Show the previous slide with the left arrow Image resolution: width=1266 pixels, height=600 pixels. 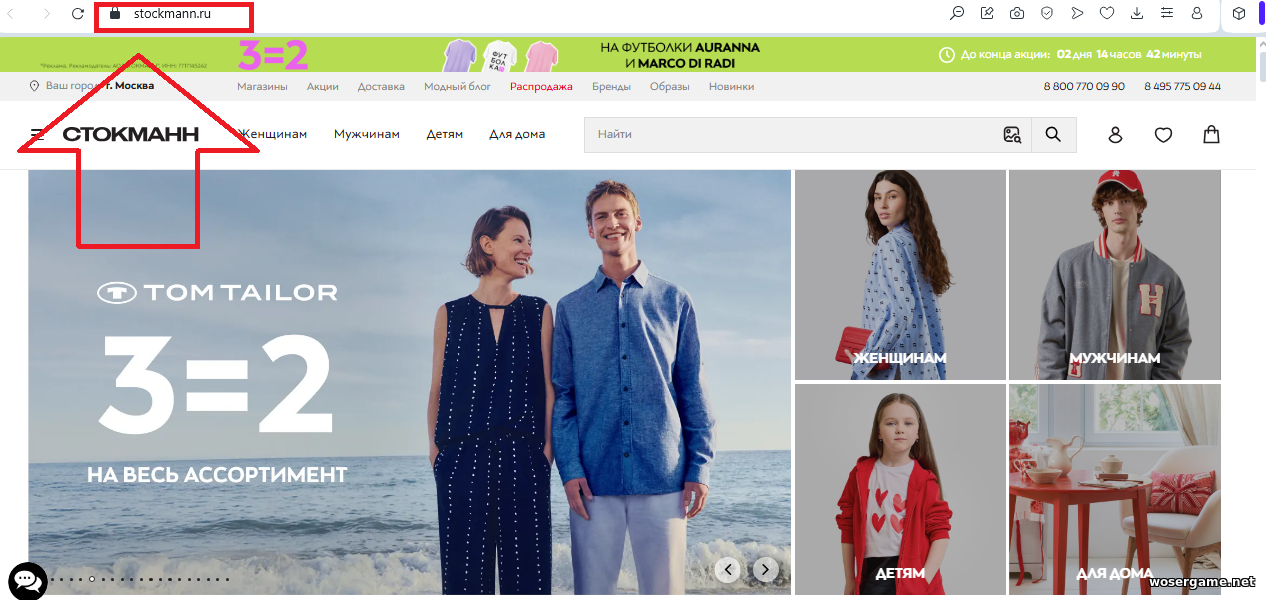pos(727,569)
